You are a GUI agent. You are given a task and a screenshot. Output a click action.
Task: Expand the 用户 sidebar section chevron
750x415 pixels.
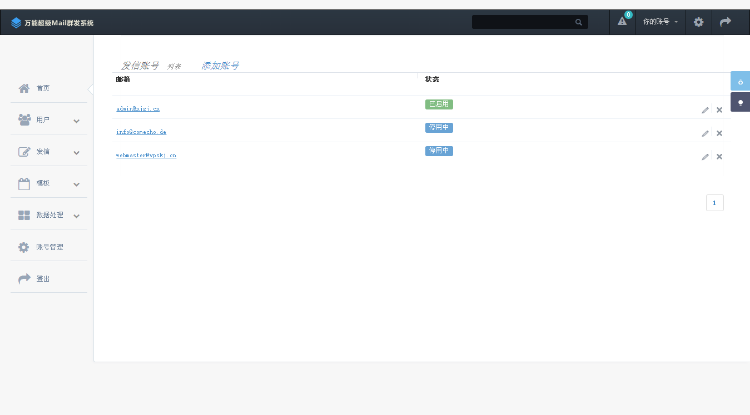pos(77,121)
